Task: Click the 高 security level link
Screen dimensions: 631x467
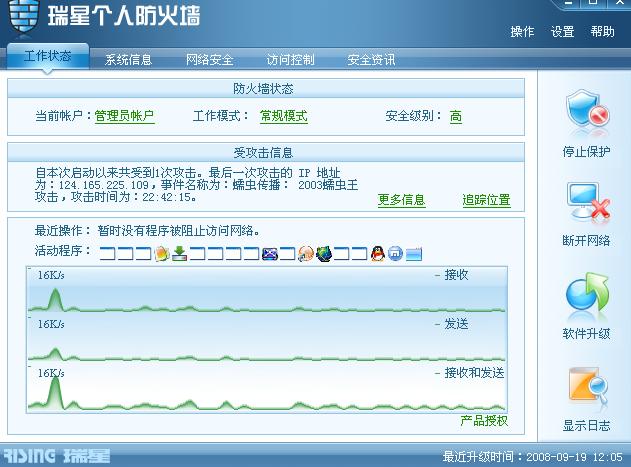Action: tap(456, 116)
